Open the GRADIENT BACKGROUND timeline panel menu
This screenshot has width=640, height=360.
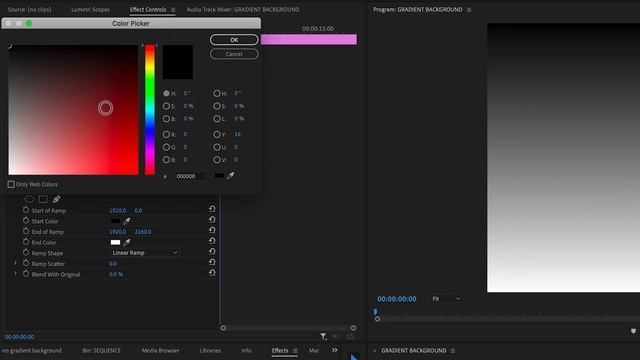coord(453,351)
